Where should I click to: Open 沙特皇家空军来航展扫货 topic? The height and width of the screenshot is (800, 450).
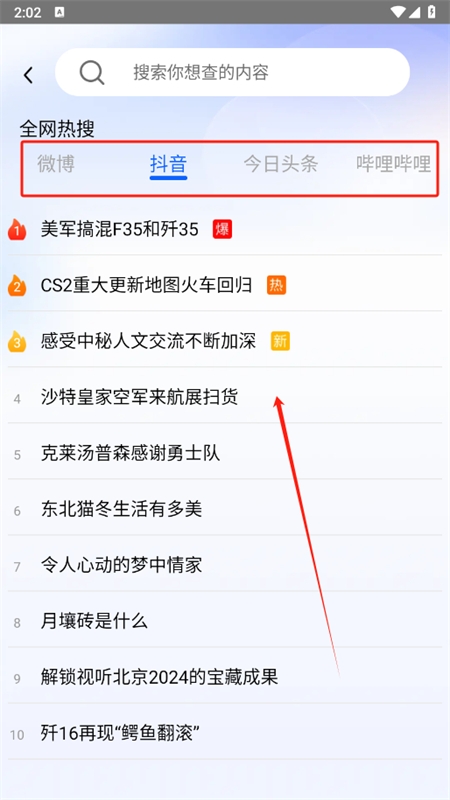(x=225, y=397)
